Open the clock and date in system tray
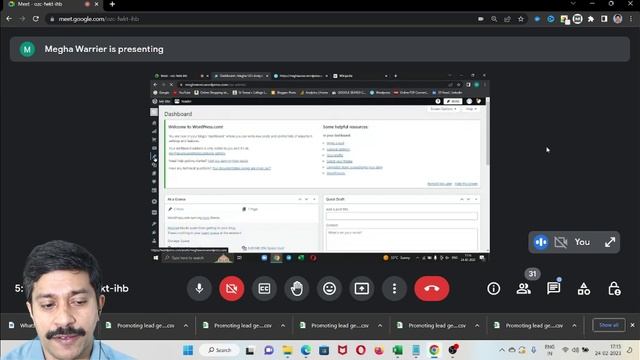The height and width of the screenshot is (360, 640). point(608,350)
